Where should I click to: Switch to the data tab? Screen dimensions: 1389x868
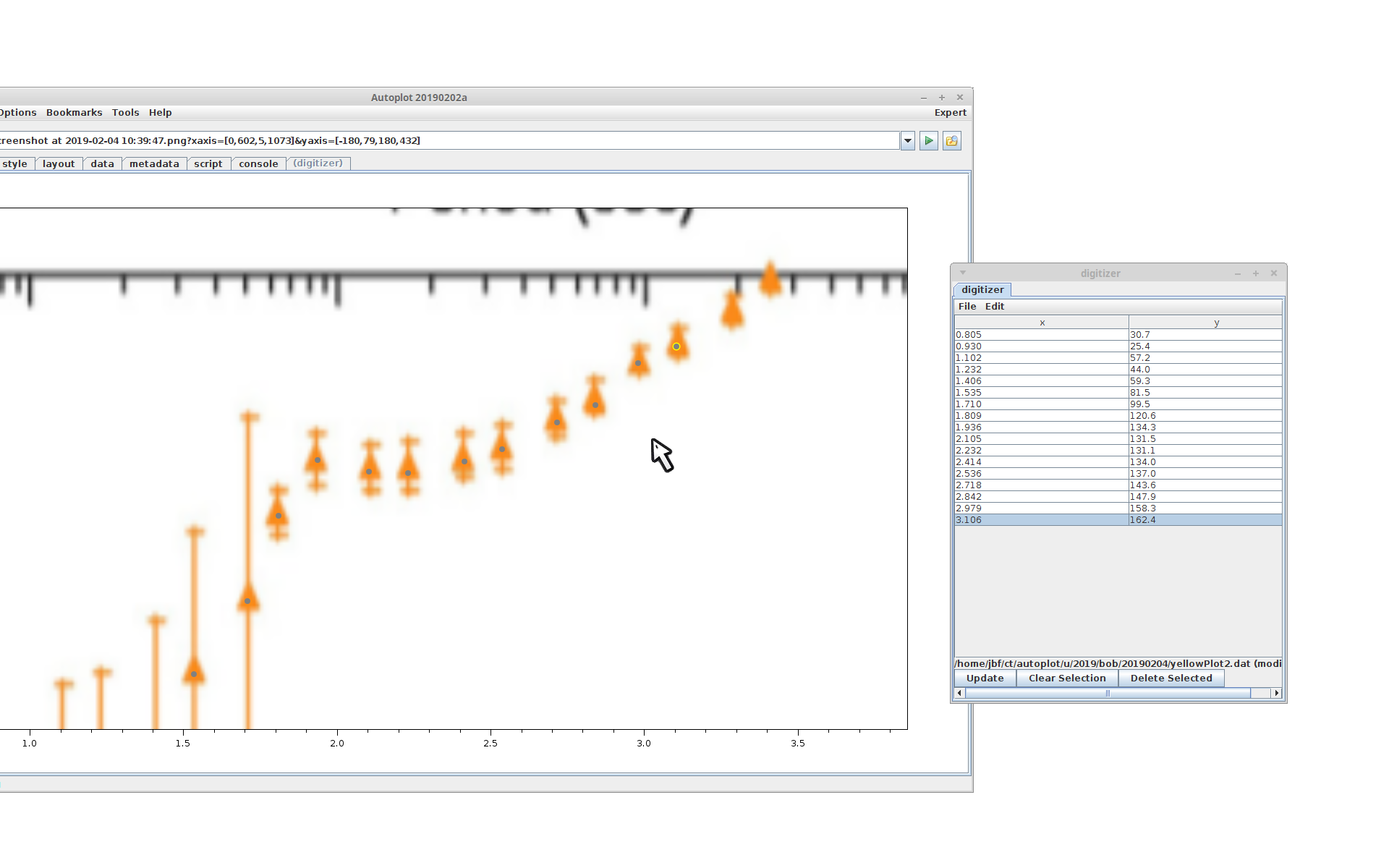pyautogui.click(x=102, y=164)
